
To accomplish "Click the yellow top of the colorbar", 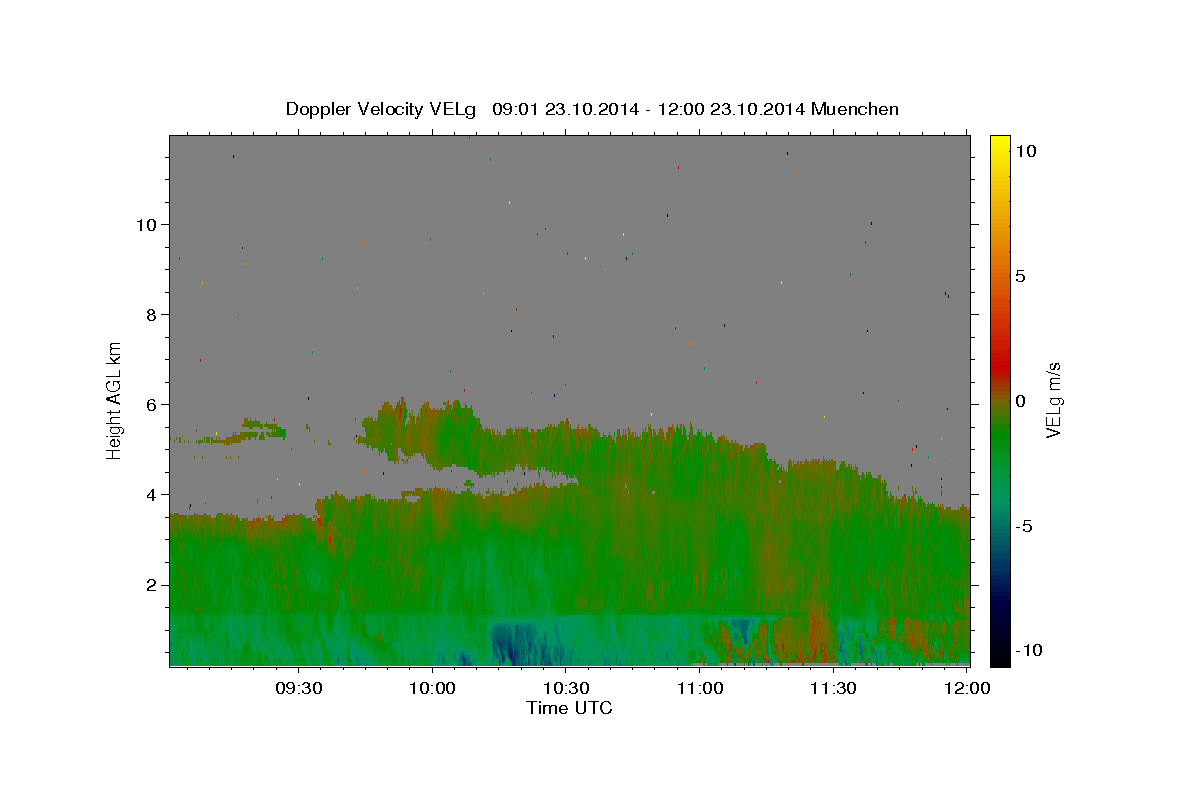I will tap(1000, 148).
